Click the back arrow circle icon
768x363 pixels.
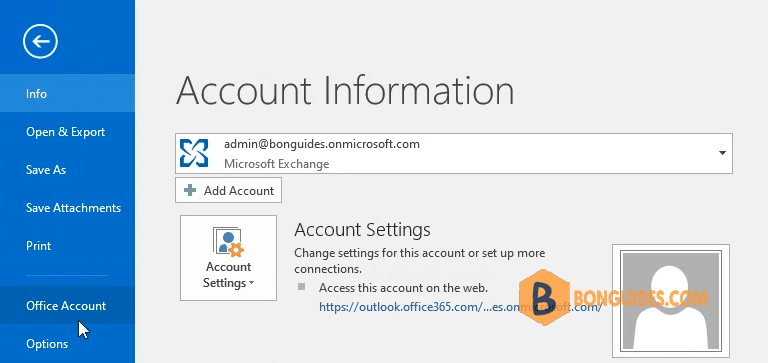(x=40, y=41)
